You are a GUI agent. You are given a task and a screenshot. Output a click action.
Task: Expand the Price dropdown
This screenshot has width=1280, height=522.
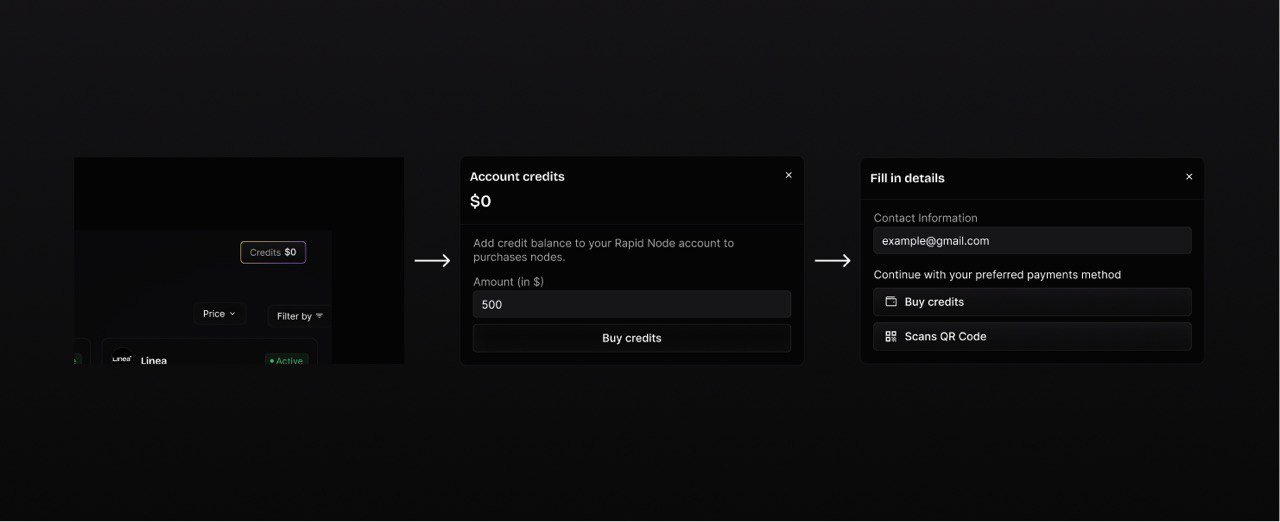pos(219,314)
